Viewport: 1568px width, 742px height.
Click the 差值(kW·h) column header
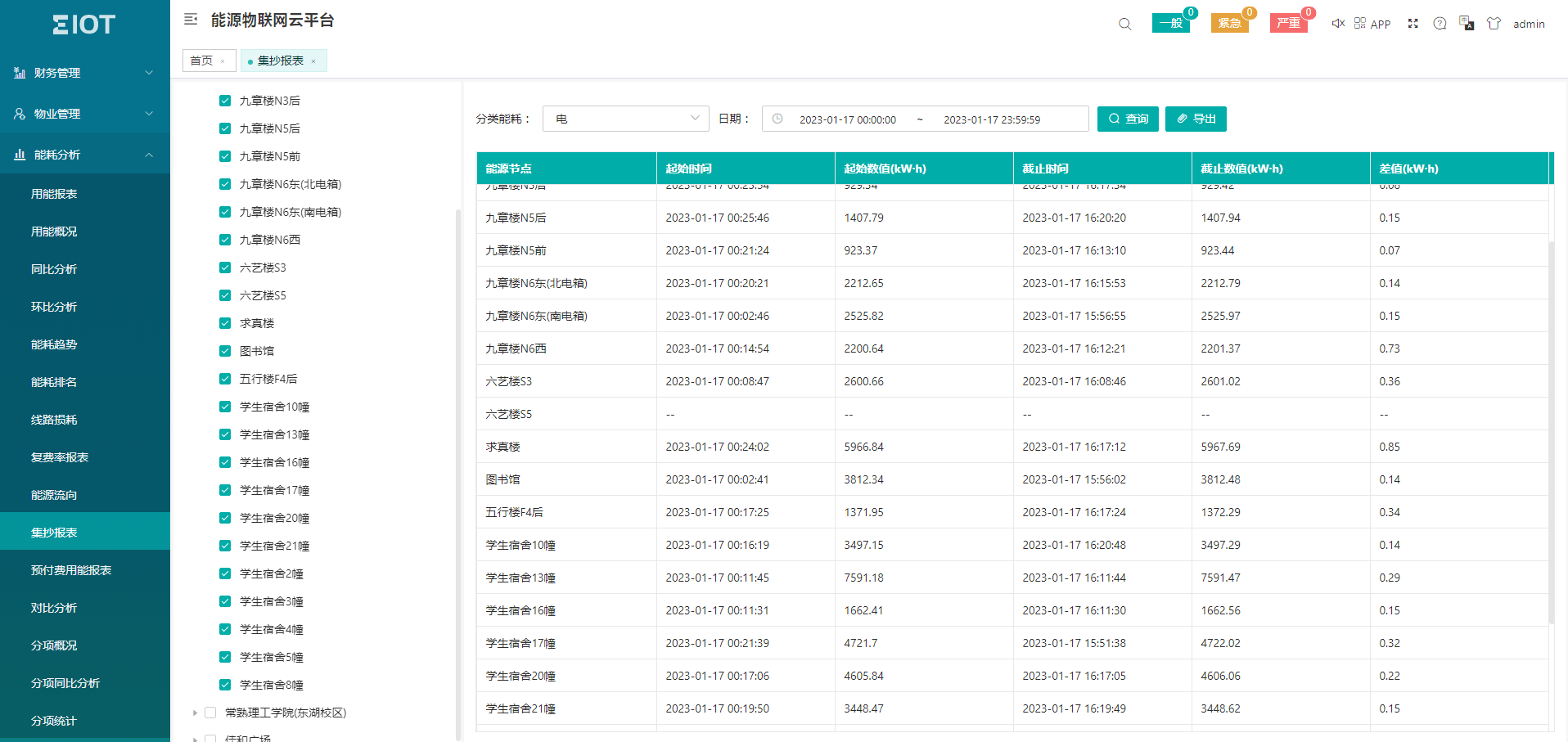(x=1459, y=169)
